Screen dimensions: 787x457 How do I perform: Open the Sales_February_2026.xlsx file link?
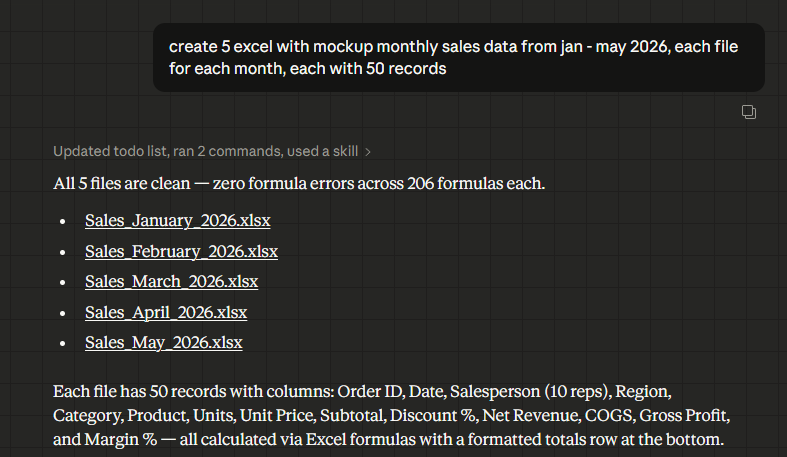[181, 251]
